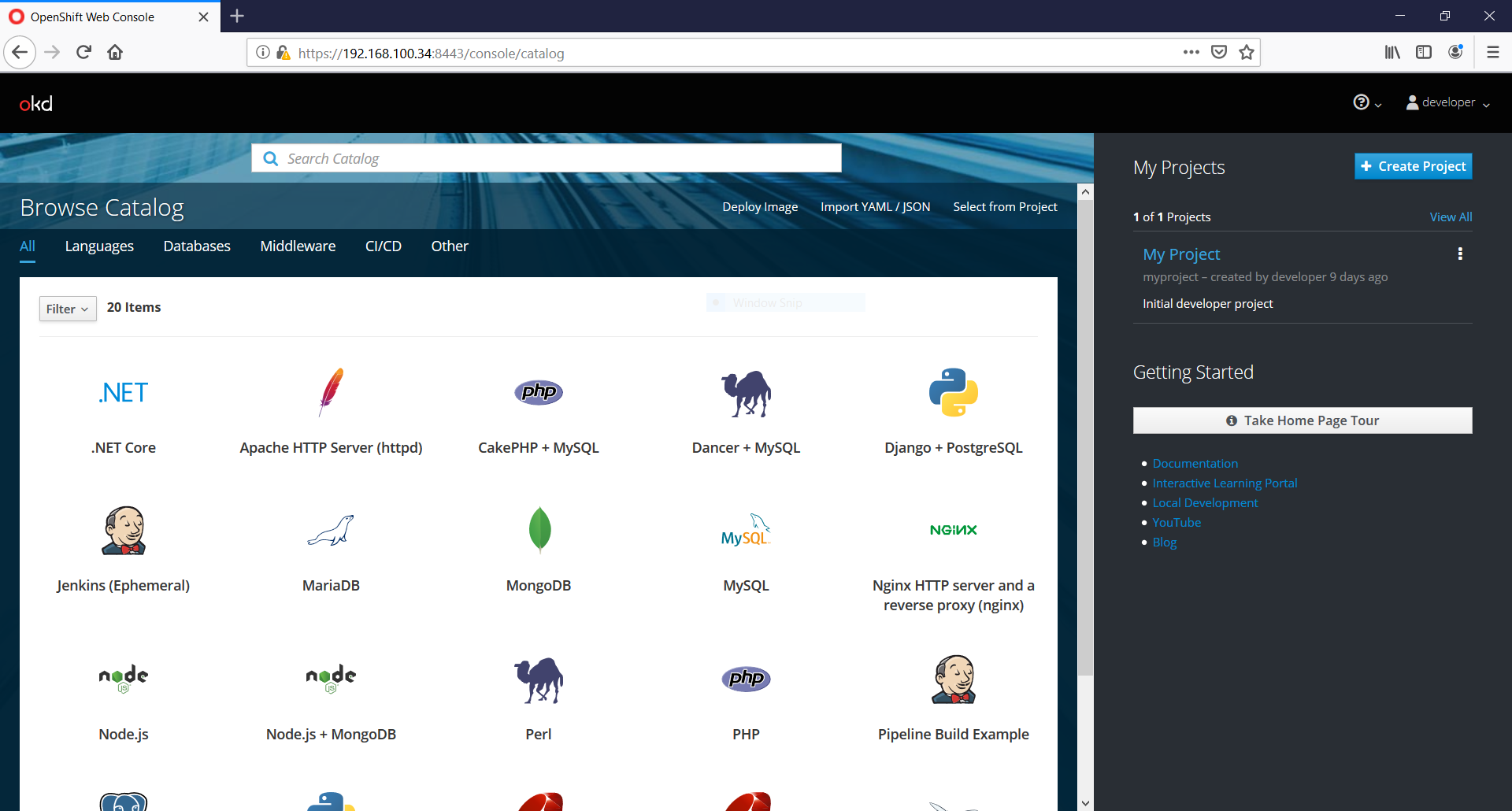This screenshot has height=811, width=1512.
Task: Click the Jenkins (Ephemeral) title text
Action: tap(123, 586)
